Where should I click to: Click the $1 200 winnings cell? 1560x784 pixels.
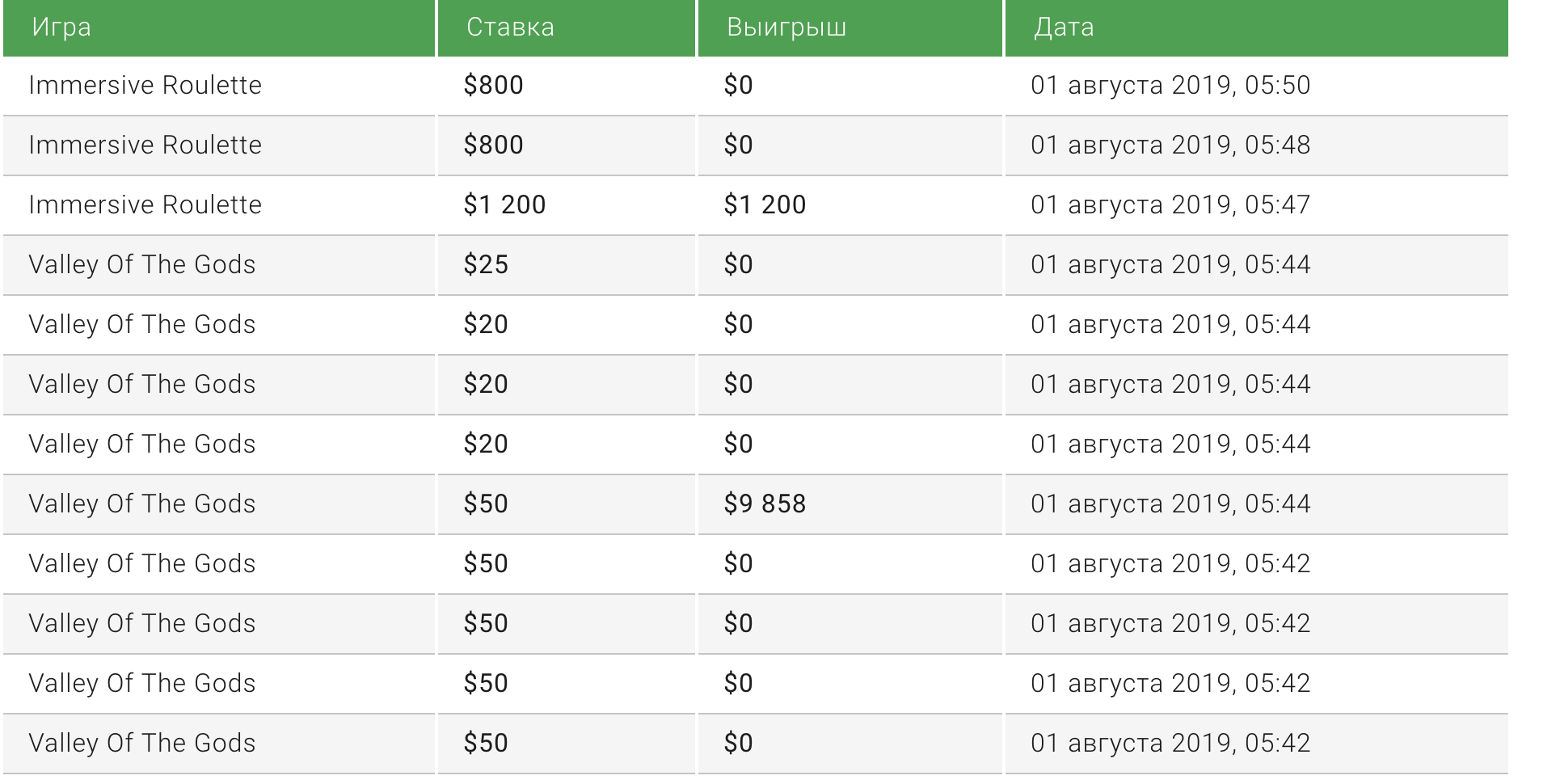pos(765,205)
